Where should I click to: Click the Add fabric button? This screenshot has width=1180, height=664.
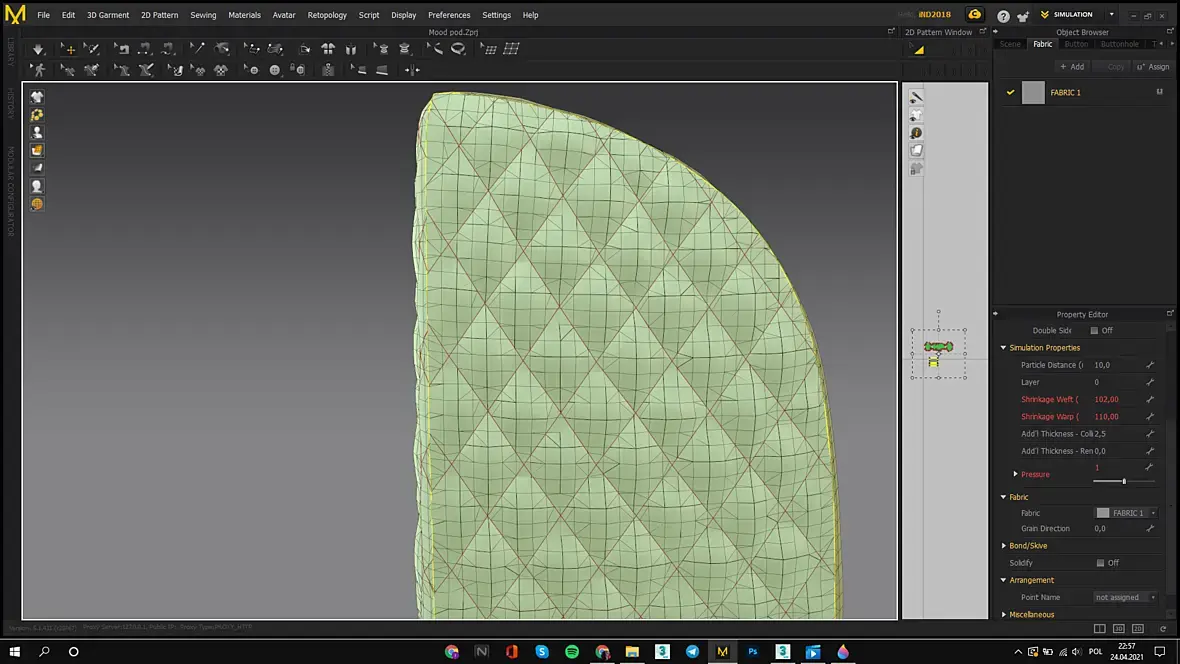click(x=1071, y=67)
